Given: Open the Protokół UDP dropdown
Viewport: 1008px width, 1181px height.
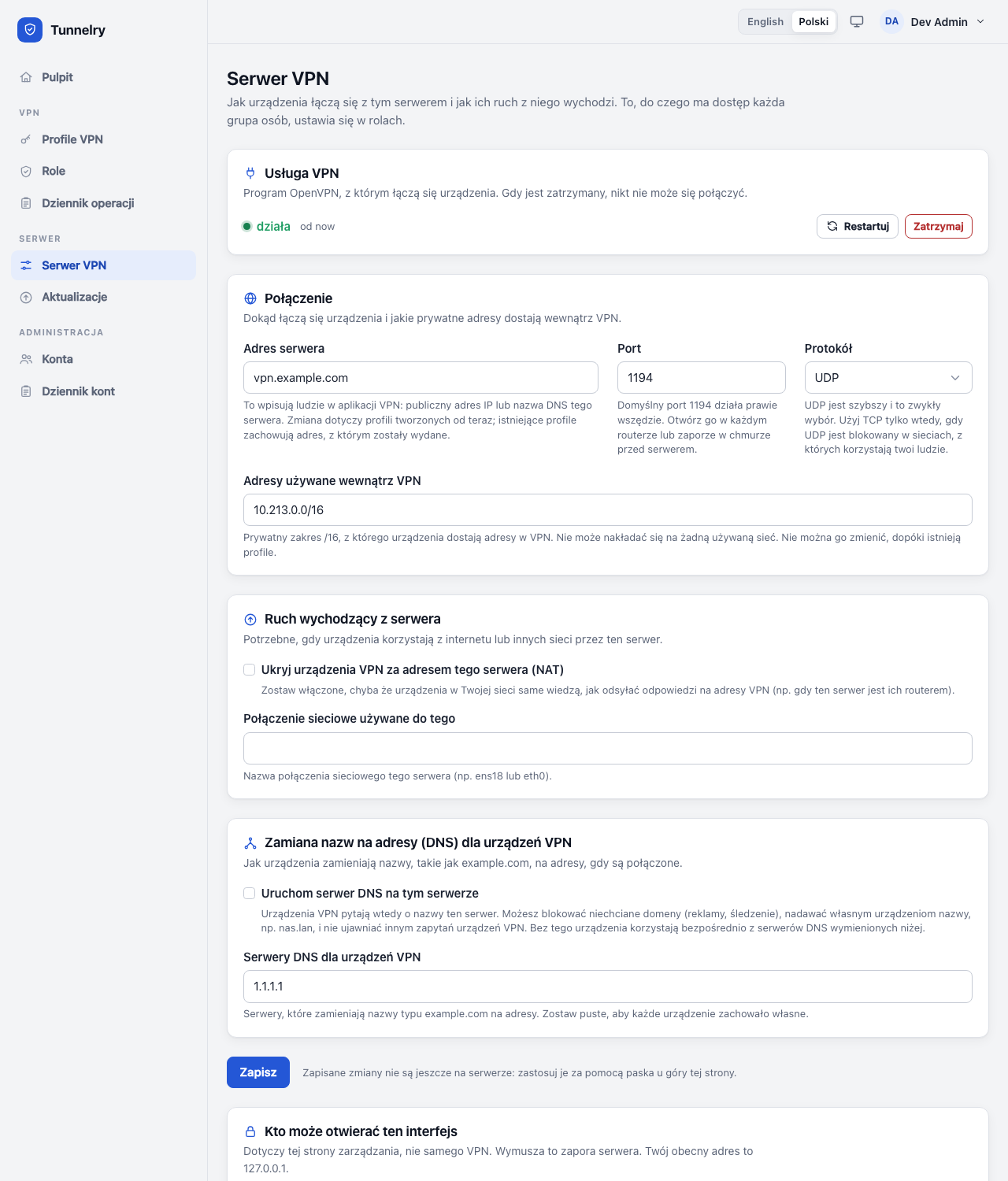Looking at the screenshot, I should tap(888, 378).
